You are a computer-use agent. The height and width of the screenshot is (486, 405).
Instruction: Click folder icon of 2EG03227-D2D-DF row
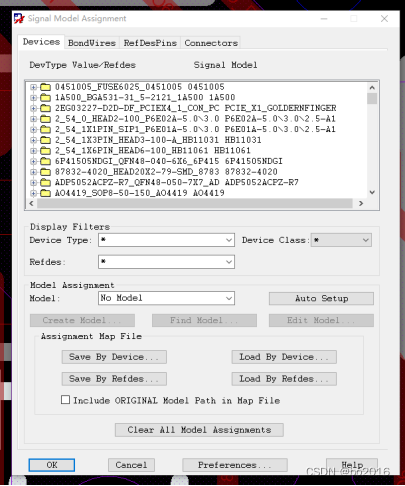click(x=45, y=108)
